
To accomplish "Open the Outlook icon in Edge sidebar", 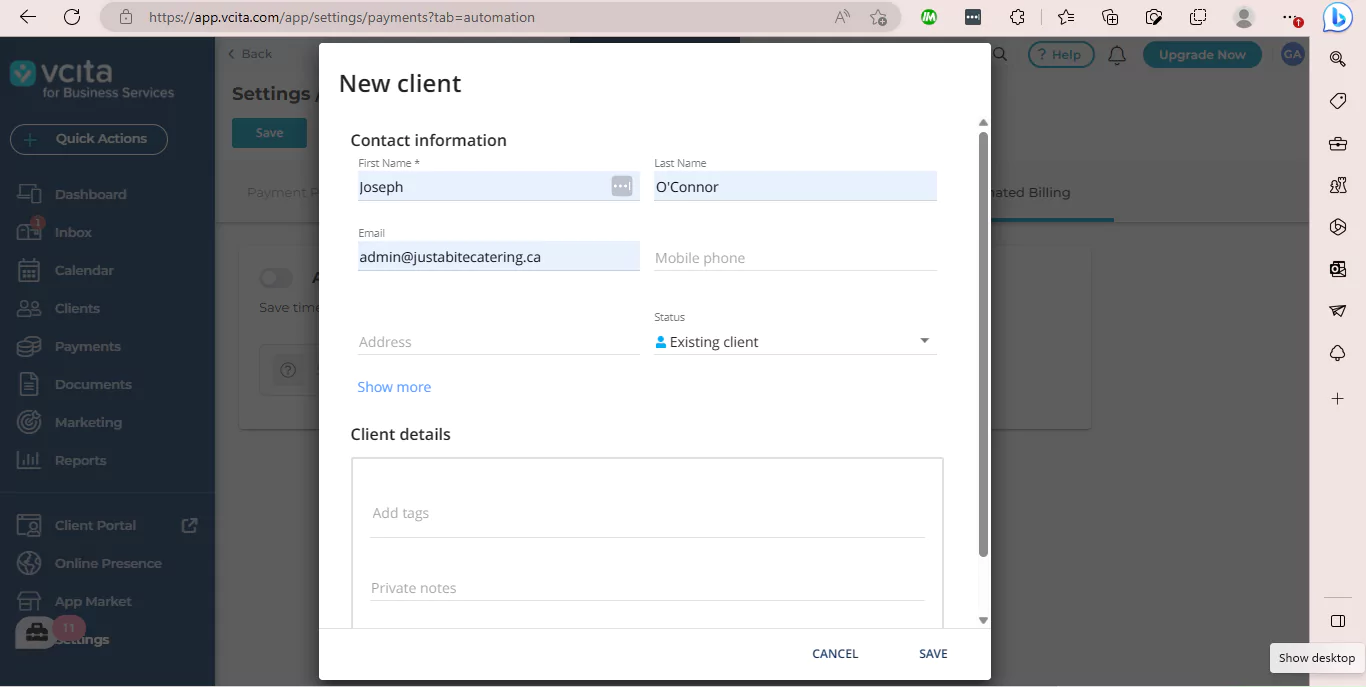I will pos(1338,269).
